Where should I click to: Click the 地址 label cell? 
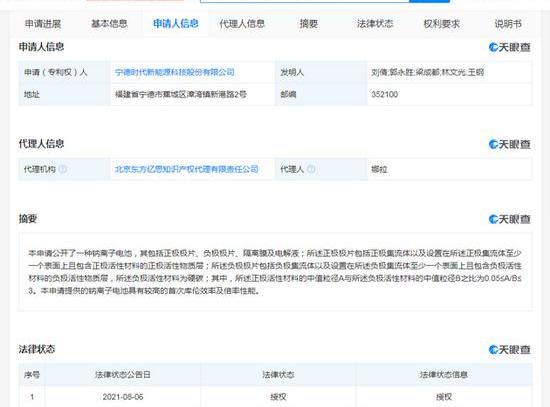(65, 94)
